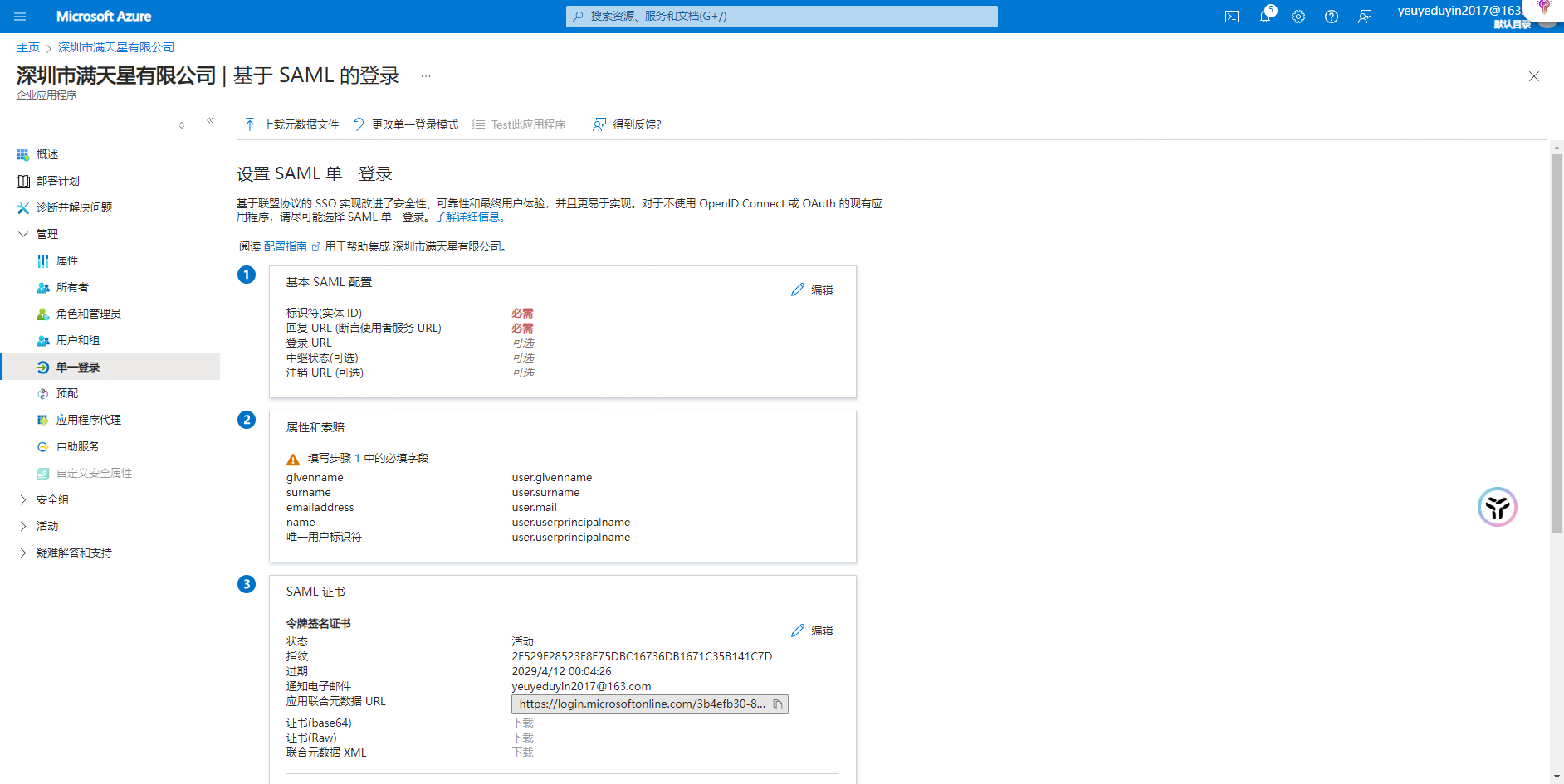Viewport: 1564px width, 784px height.
Task: Click the 自定义安全属性 icon
Action: (x=43, y=473)
